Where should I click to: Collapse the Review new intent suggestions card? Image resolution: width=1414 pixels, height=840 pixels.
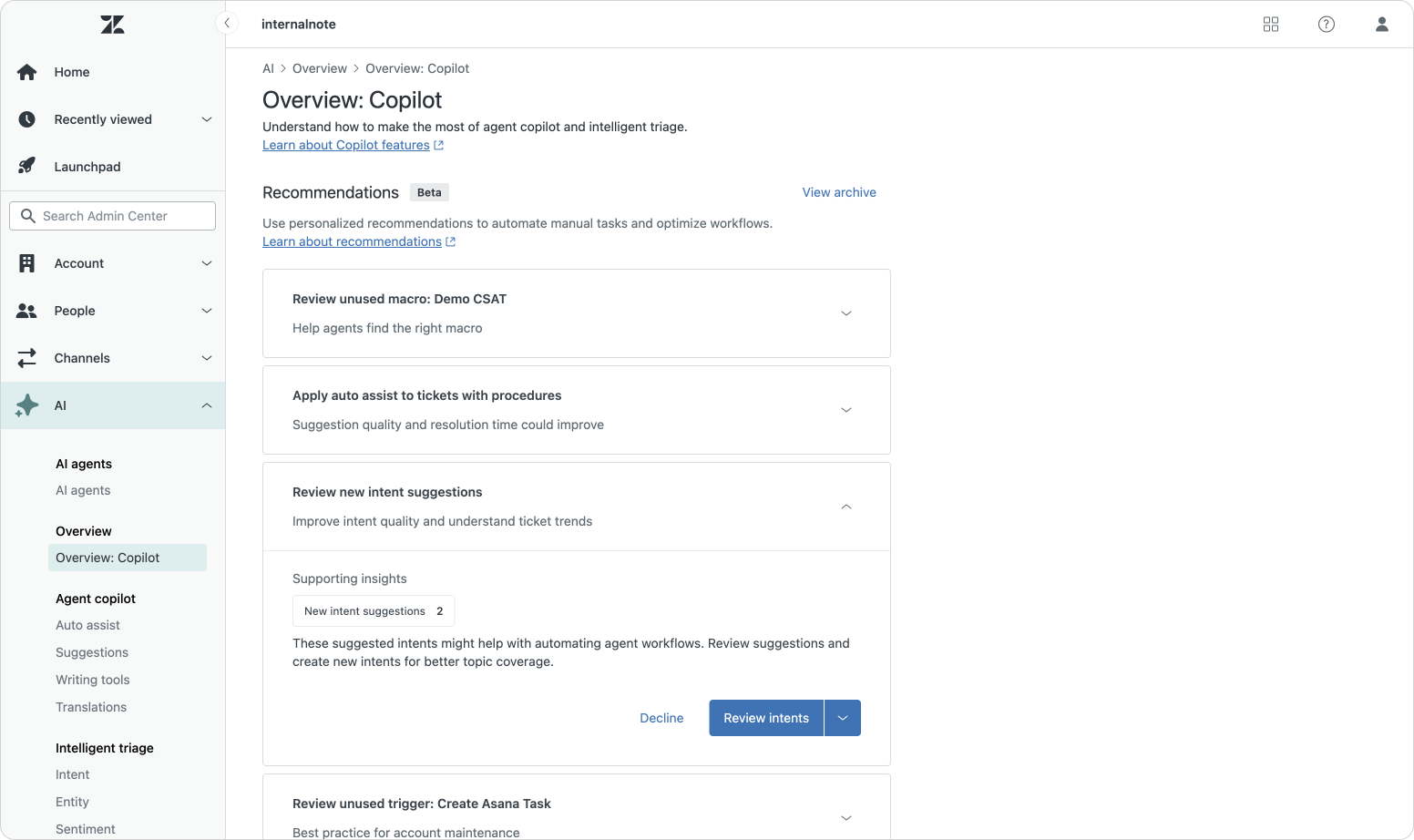click(846, 507)
